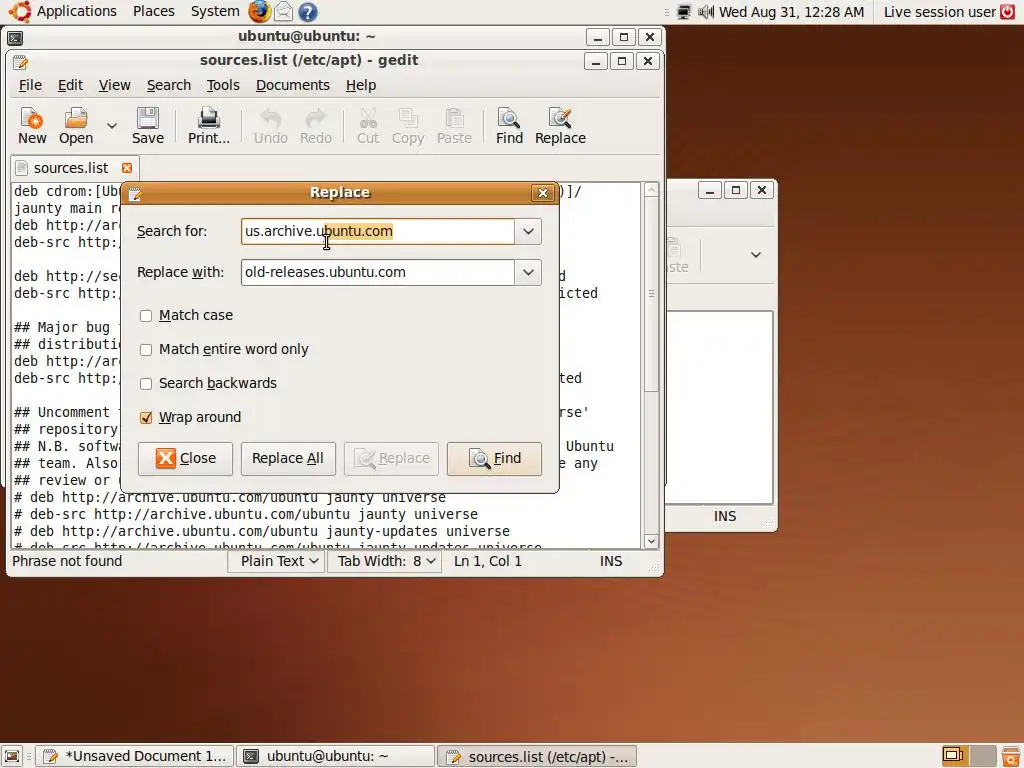Viewport: 1024px width, 768px height.
Task: Click the Find toolbar icon
Action: (509, 126)
